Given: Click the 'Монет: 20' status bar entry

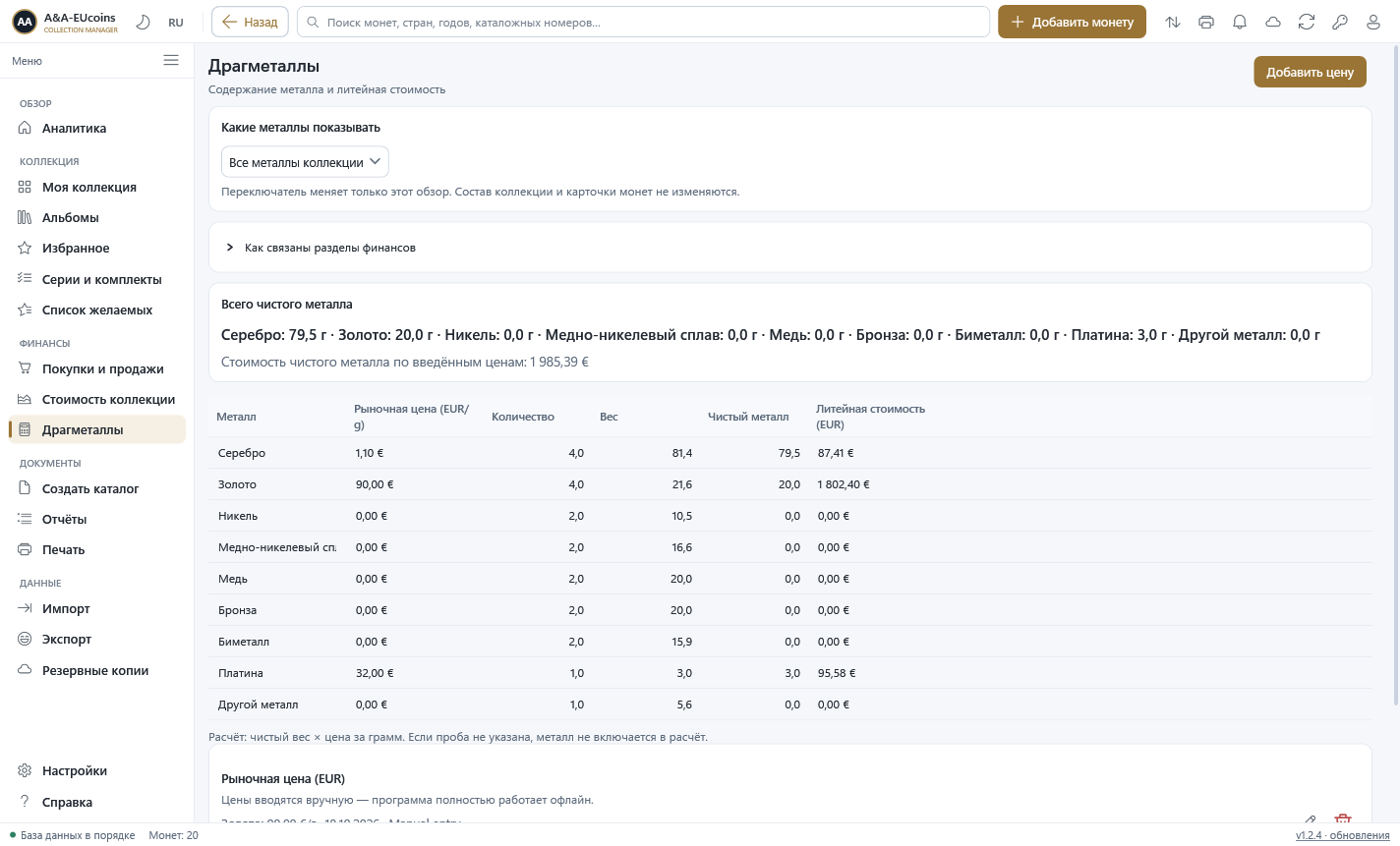Looking at the screenshot, I should click(173, 835).
